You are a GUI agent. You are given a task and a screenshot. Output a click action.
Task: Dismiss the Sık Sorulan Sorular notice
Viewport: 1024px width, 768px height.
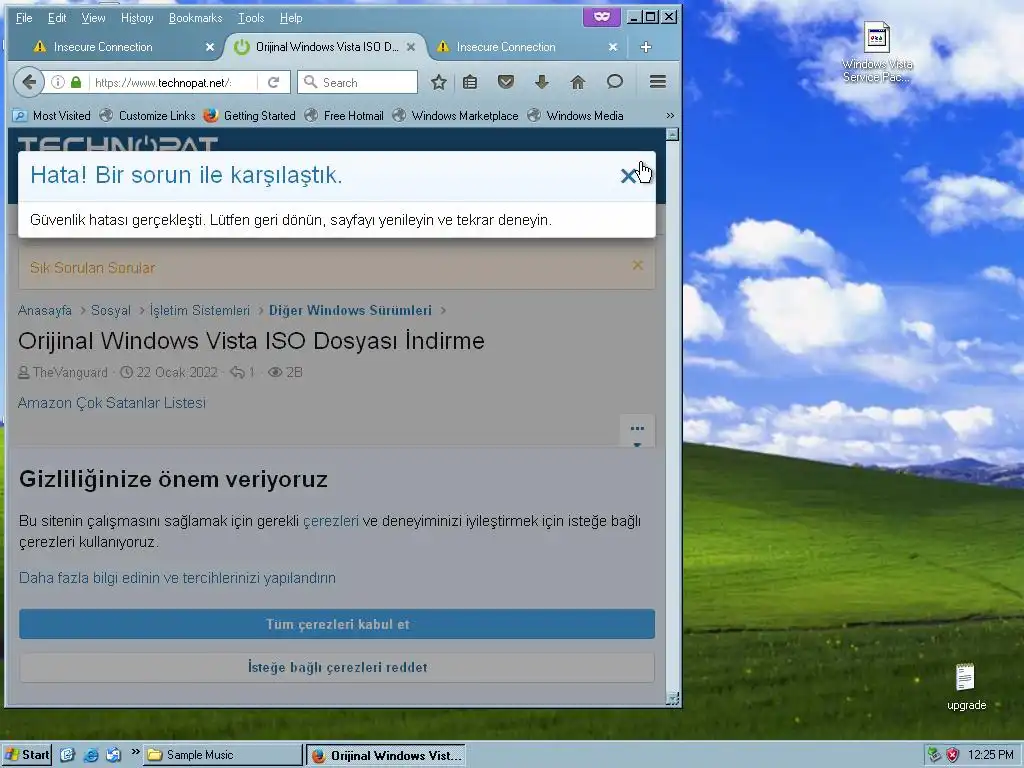pyautogui.click(x=638, y=265)
